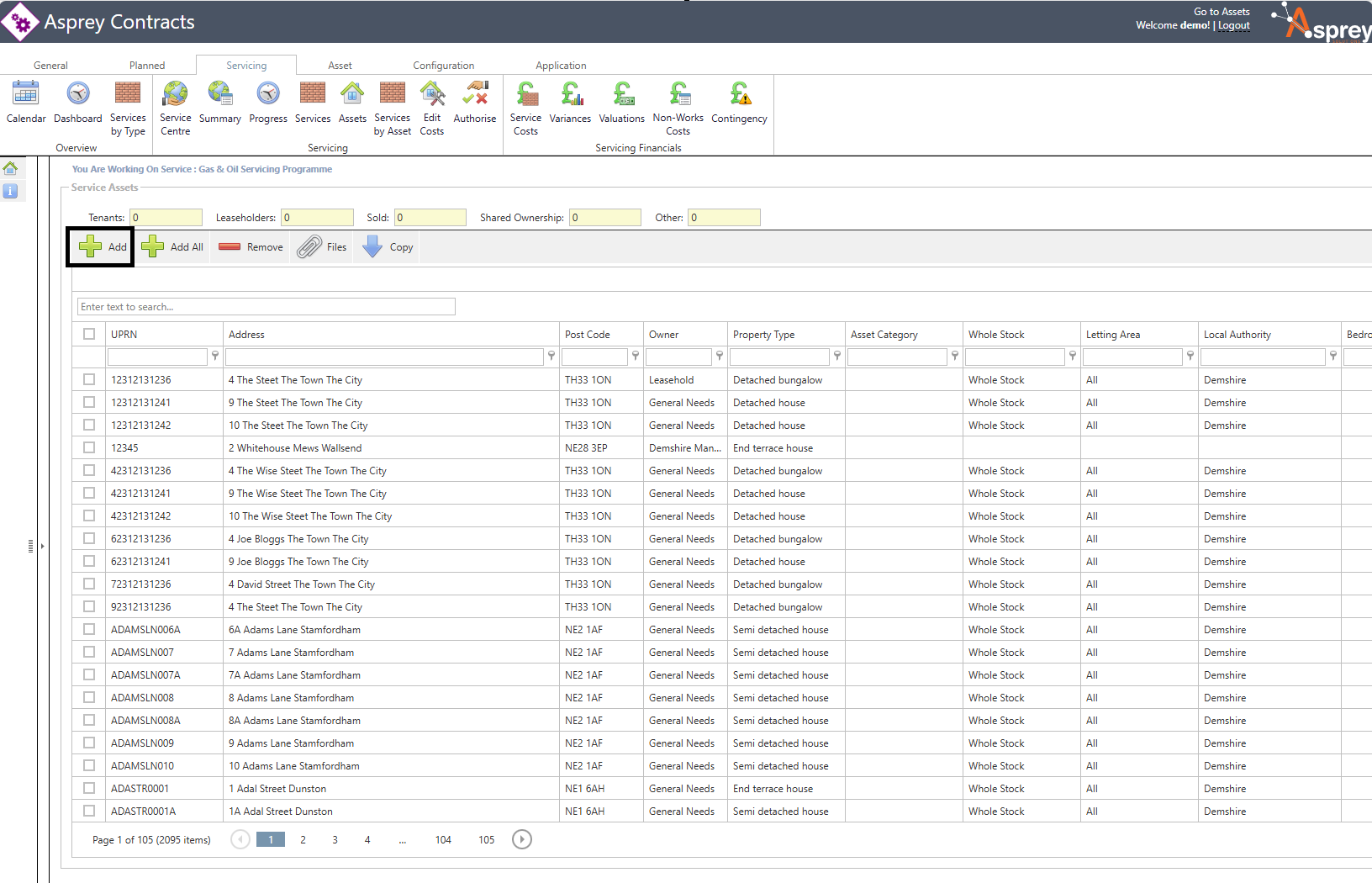Tick checkbox for 72312131236
This screenshot has height=883, width=1372.
(x=89, y=584)
